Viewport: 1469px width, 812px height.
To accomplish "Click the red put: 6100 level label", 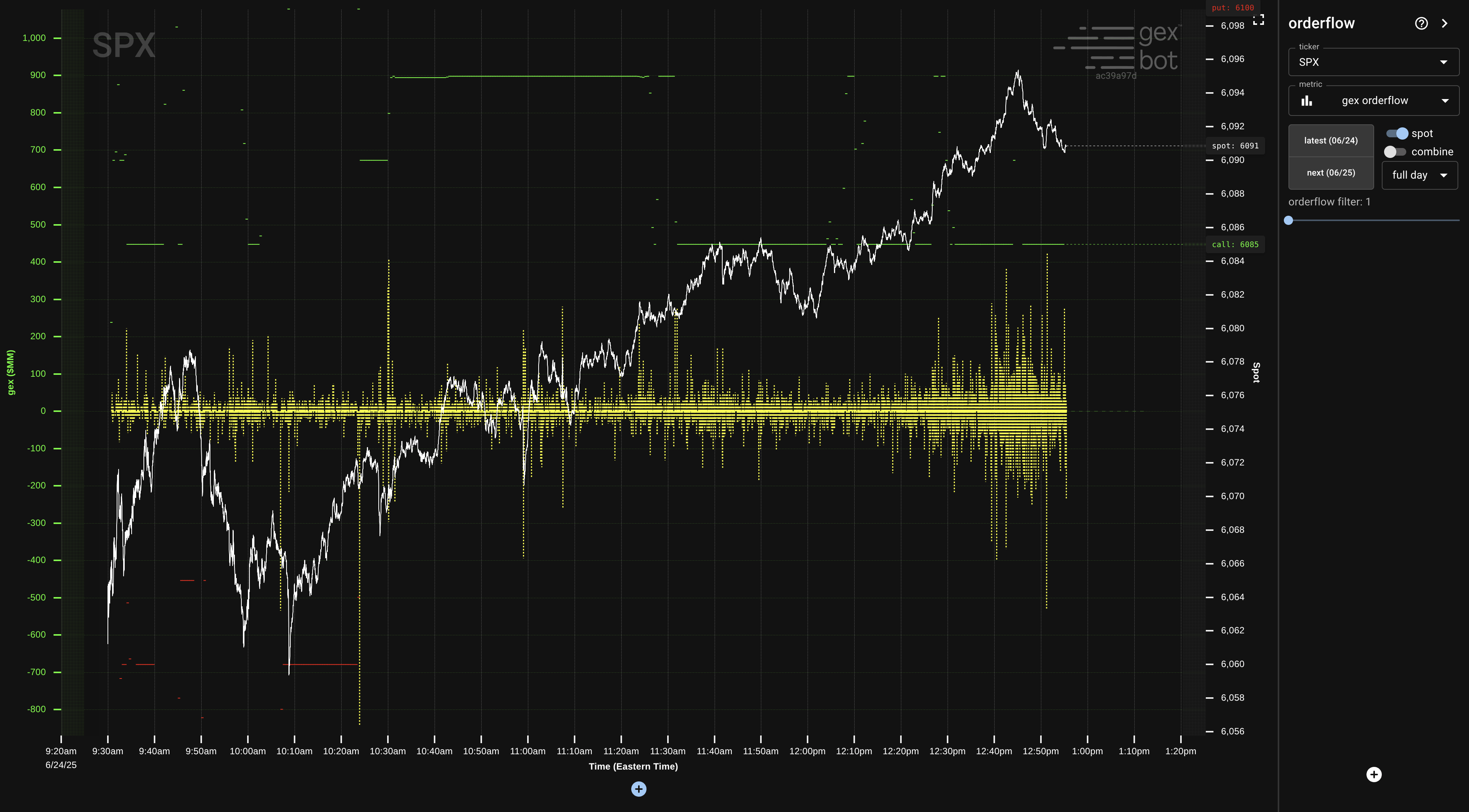I will 1232,8.
